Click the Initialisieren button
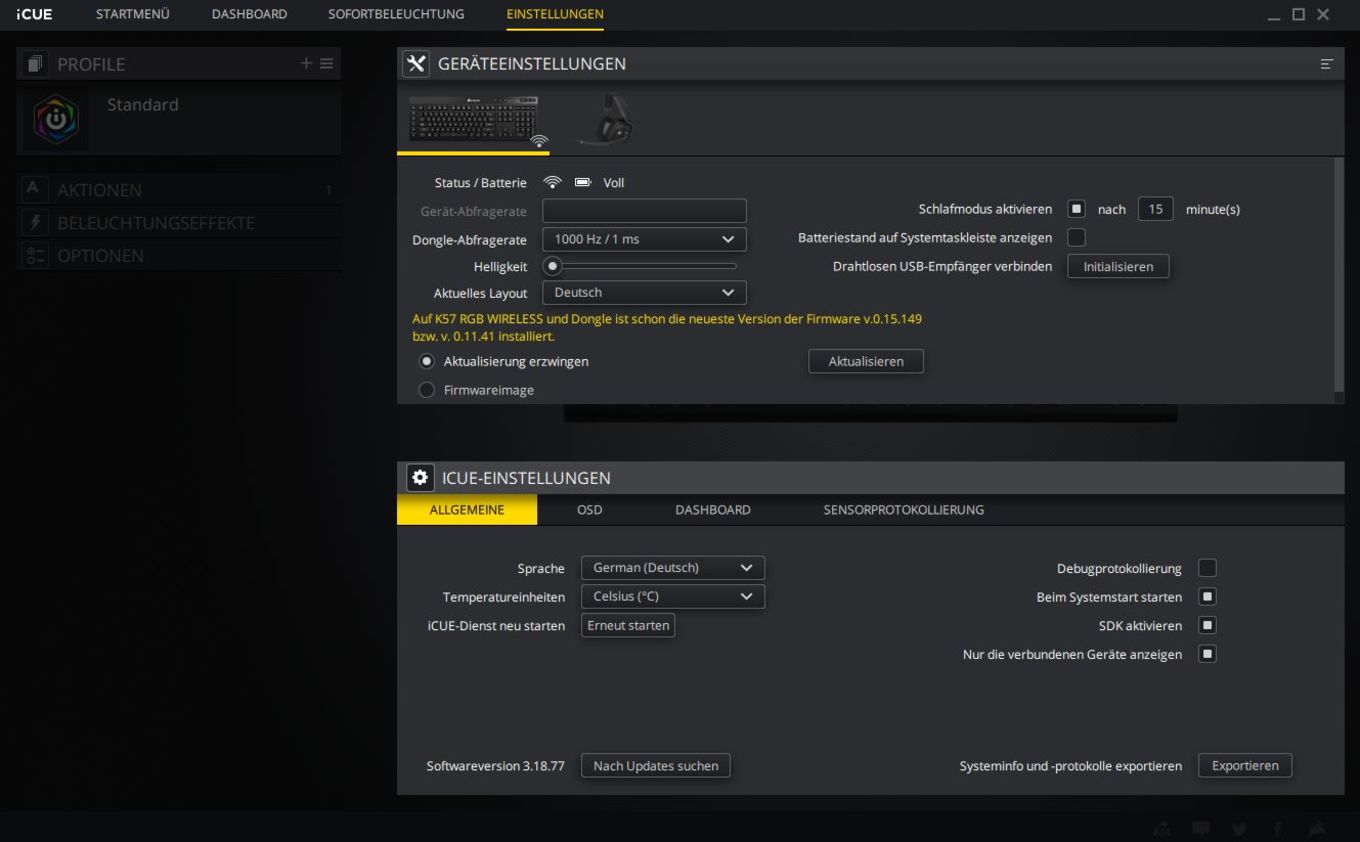Screen dimensions: 1360x842 [x=1118, y=267]
